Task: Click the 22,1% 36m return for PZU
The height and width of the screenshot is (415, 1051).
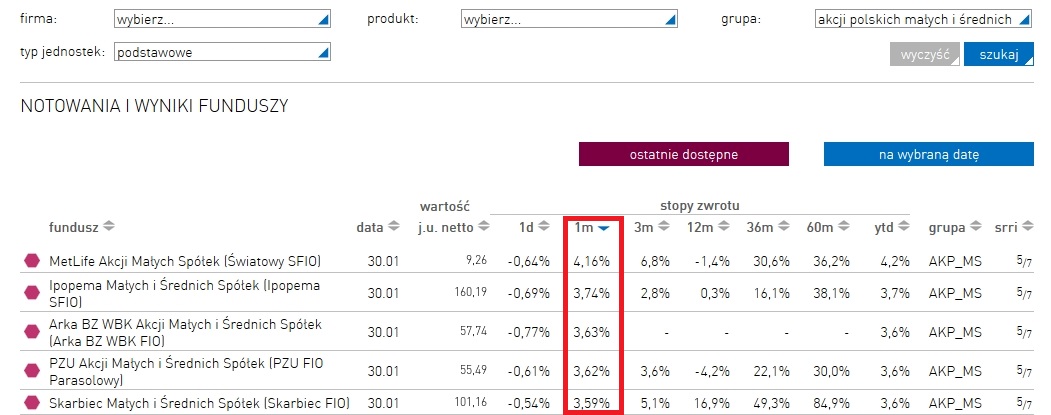Action: click(x=772, y=371)
